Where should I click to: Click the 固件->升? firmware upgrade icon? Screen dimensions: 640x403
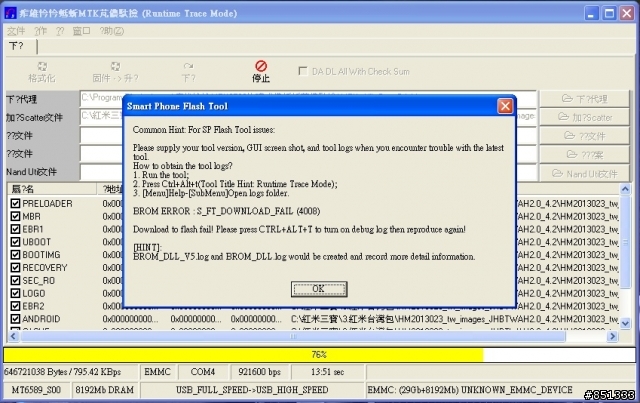click(116, 66)
